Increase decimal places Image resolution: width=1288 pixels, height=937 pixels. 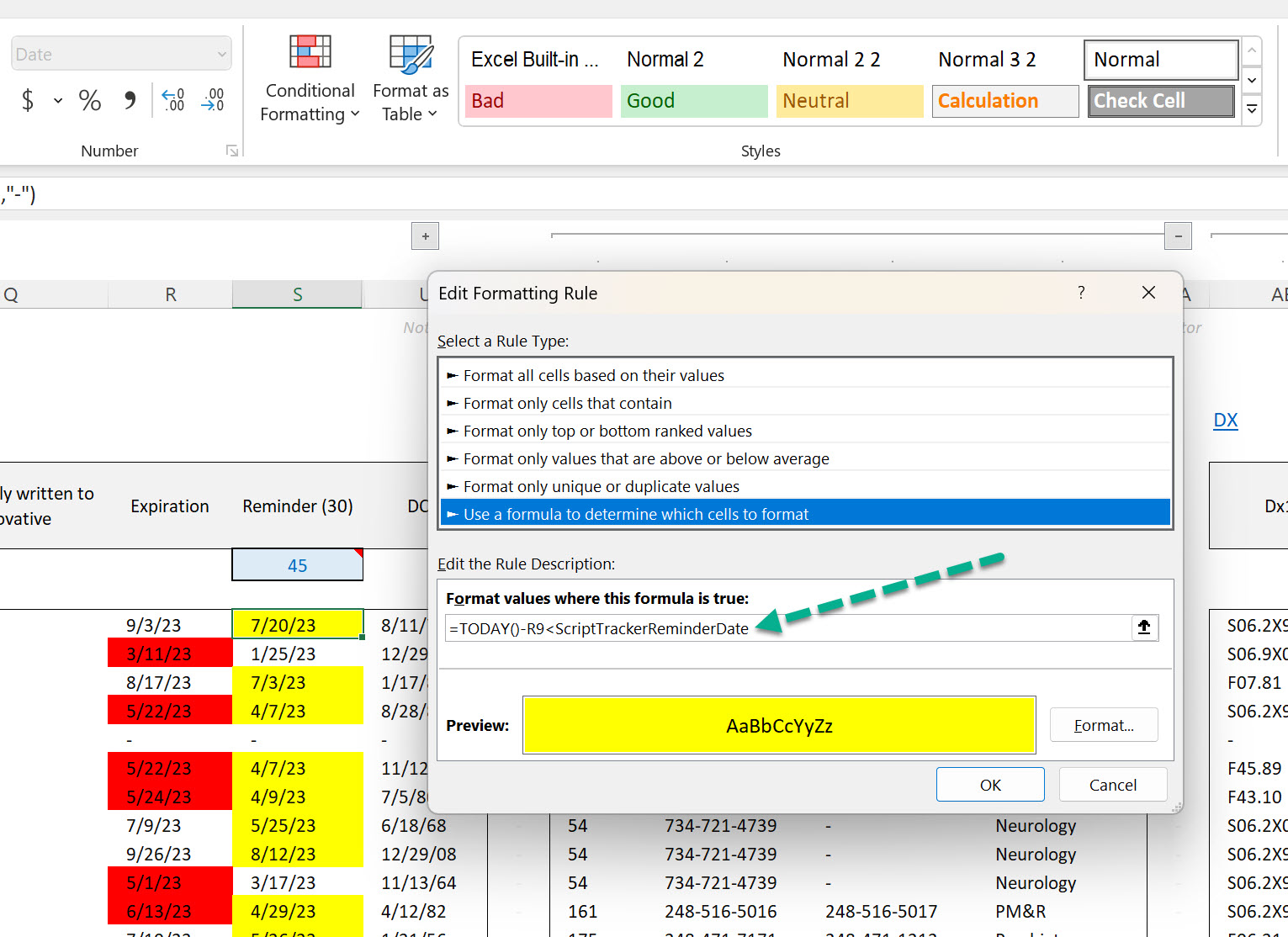coord(172,100)
